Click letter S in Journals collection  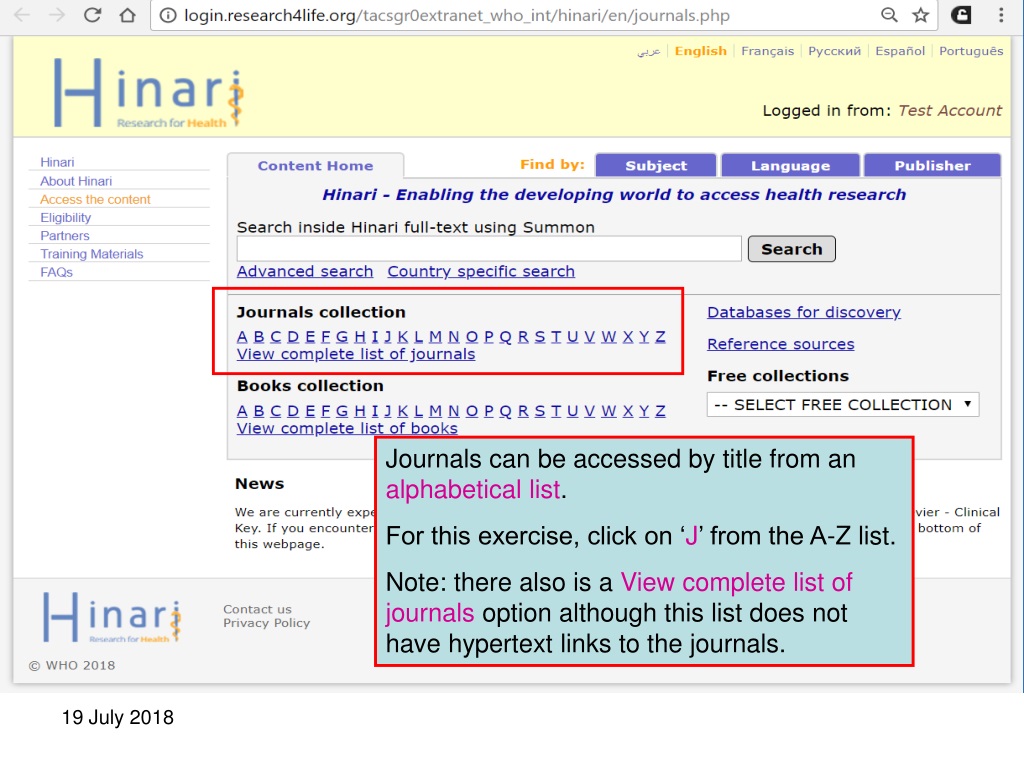539,337
